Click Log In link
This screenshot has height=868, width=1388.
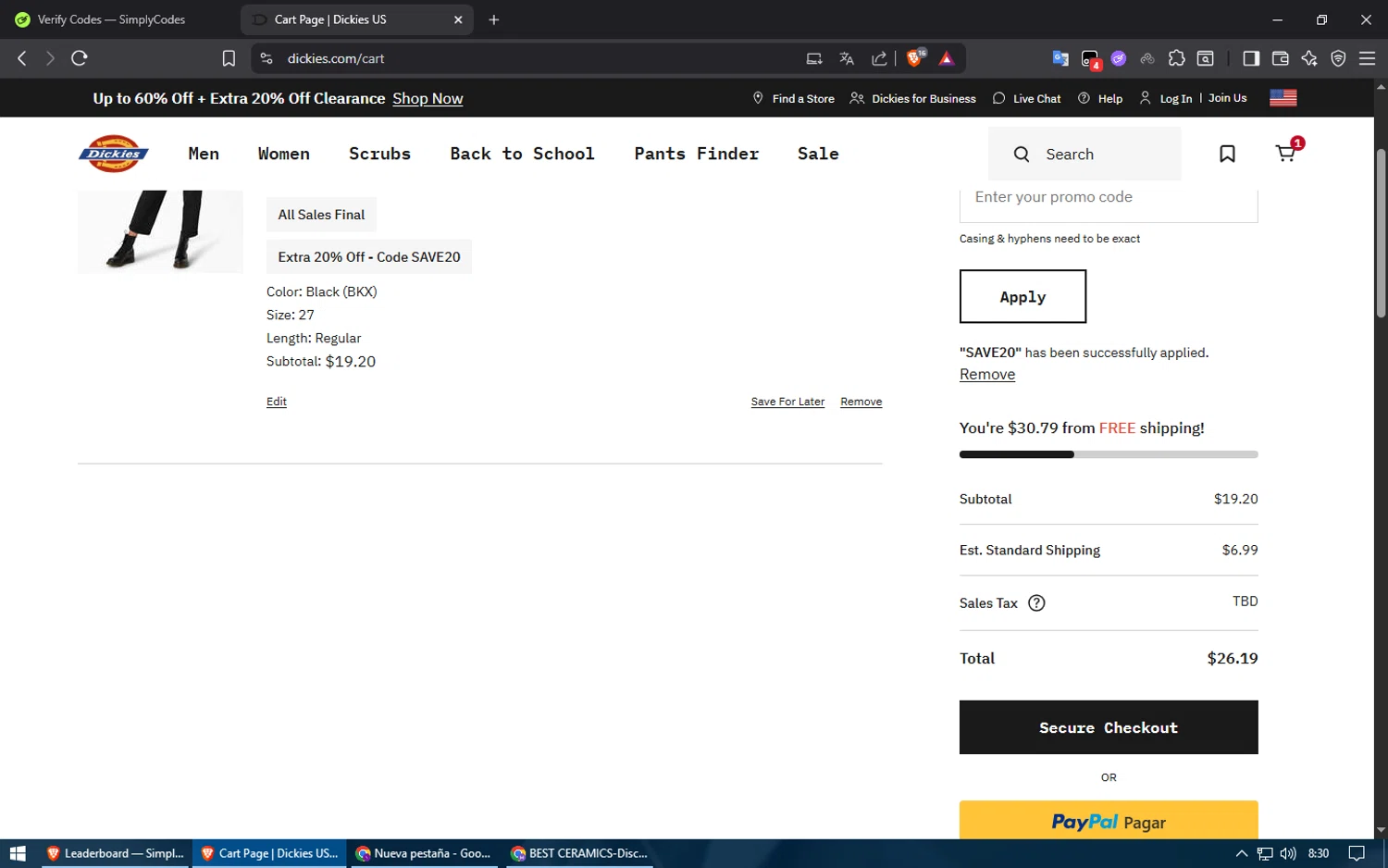pos(1166,98)
